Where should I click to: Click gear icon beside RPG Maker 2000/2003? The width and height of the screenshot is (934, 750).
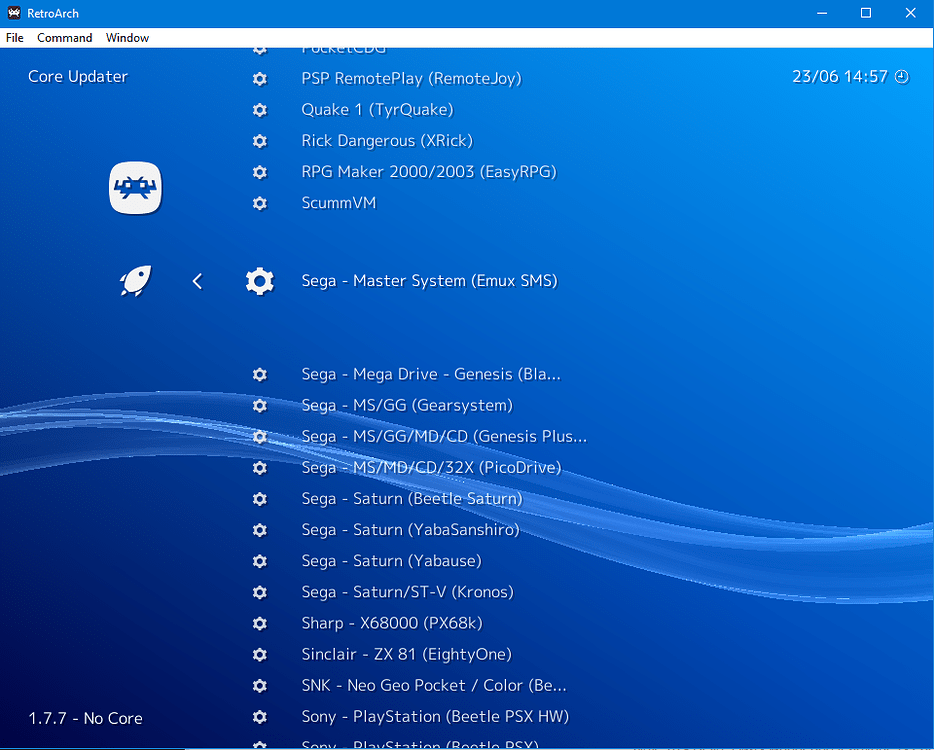point(260,172)
